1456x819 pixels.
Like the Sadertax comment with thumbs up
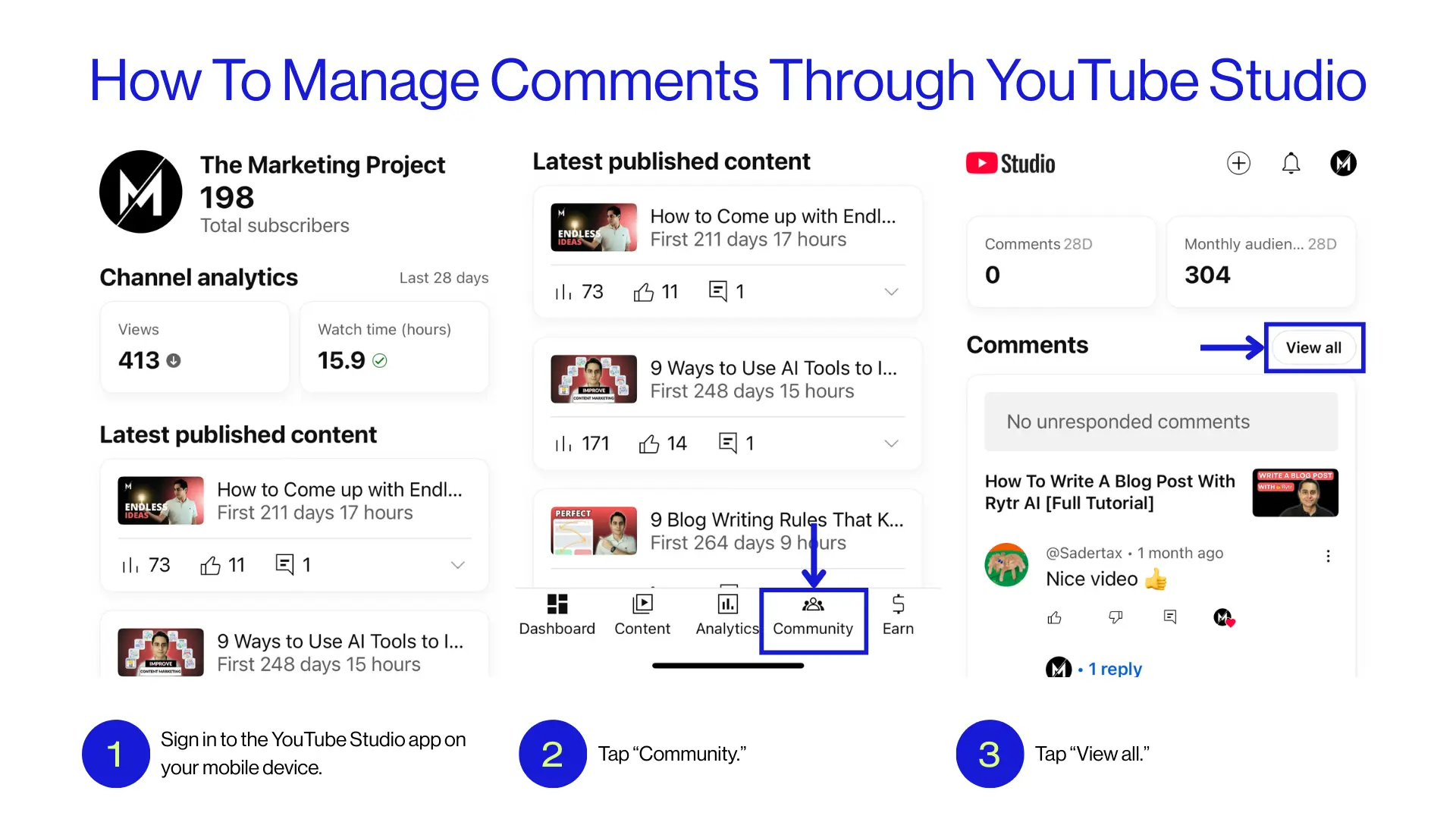point(1054,617)
